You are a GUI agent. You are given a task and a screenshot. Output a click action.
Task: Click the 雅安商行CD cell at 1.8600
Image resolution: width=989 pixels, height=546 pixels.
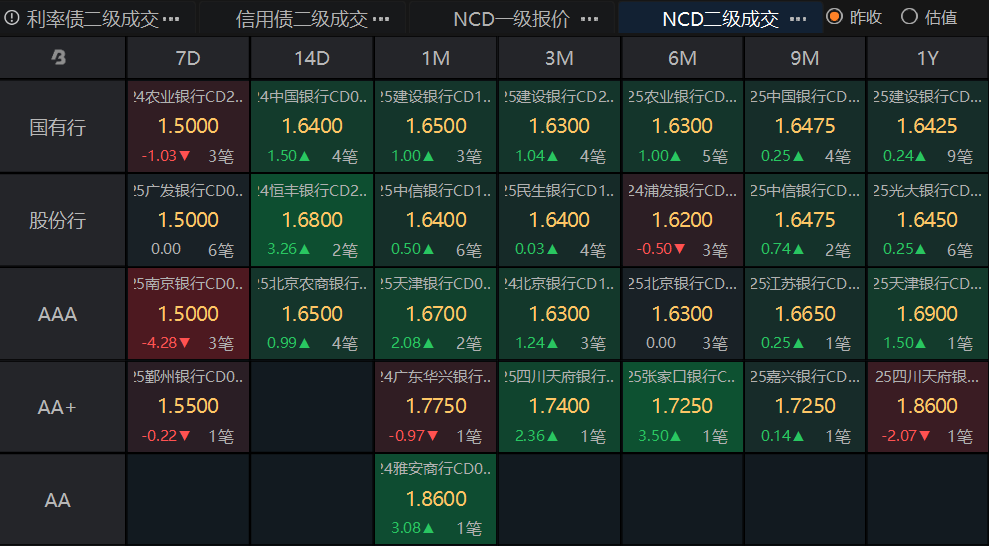pyautogui.click(x=435, y=499)
